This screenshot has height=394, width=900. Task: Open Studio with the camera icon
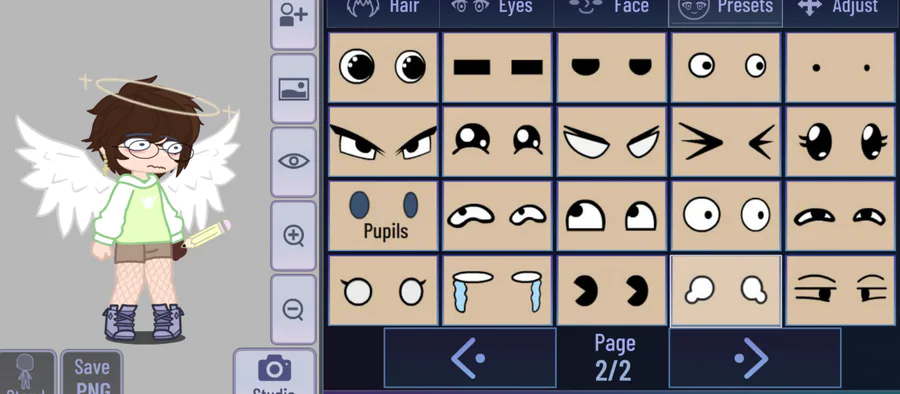click(274, 372)
